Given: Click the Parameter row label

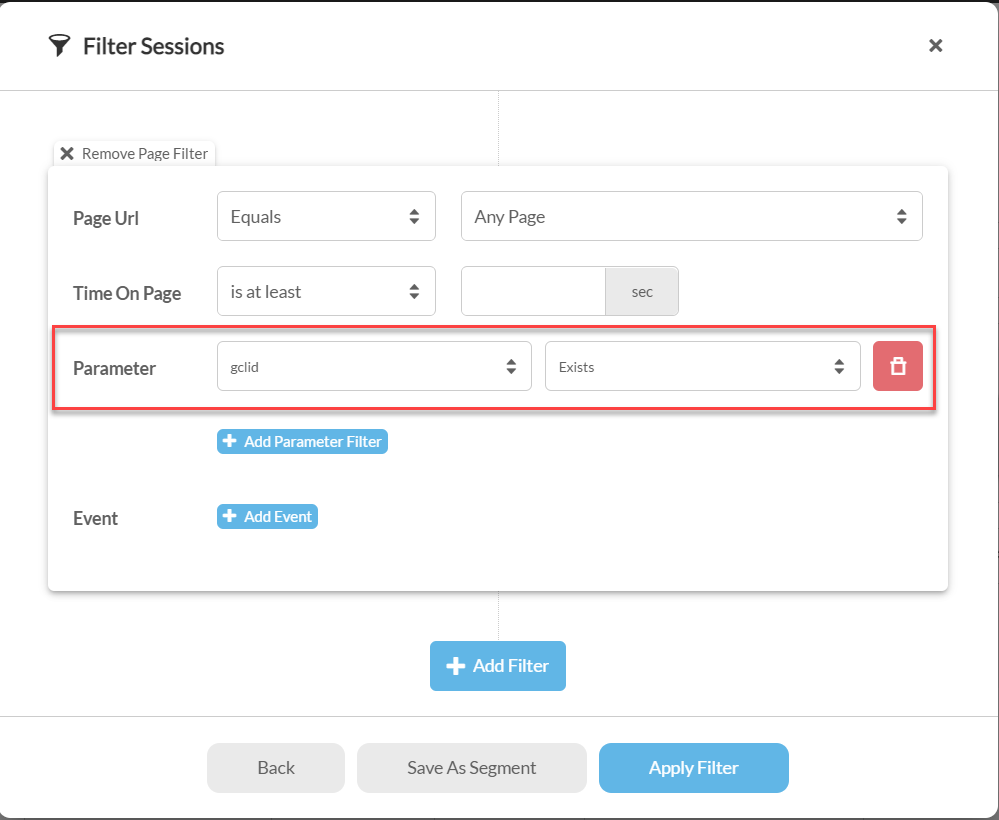Looking at the screenshot, I should 114,368.
